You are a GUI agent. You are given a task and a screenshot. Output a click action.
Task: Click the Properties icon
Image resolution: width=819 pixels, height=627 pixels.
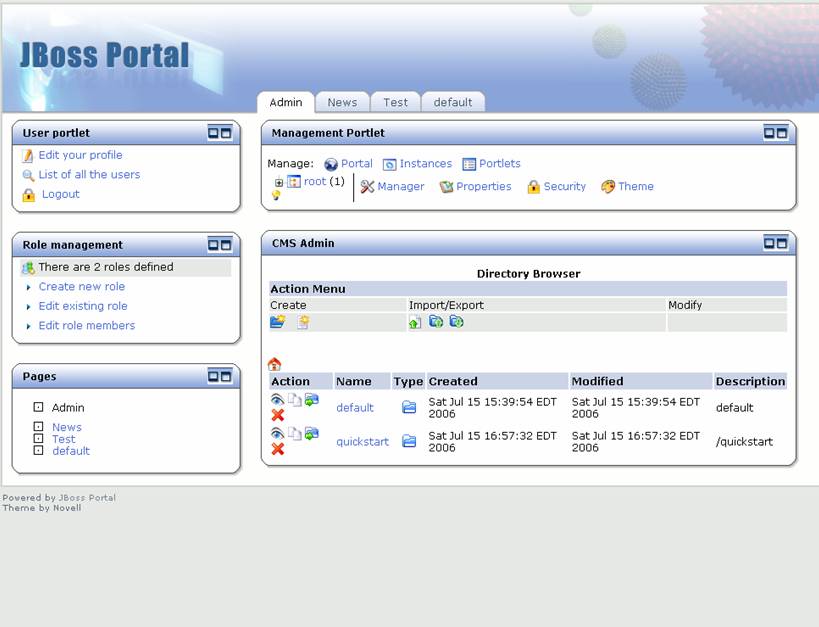tap(446, 187)
